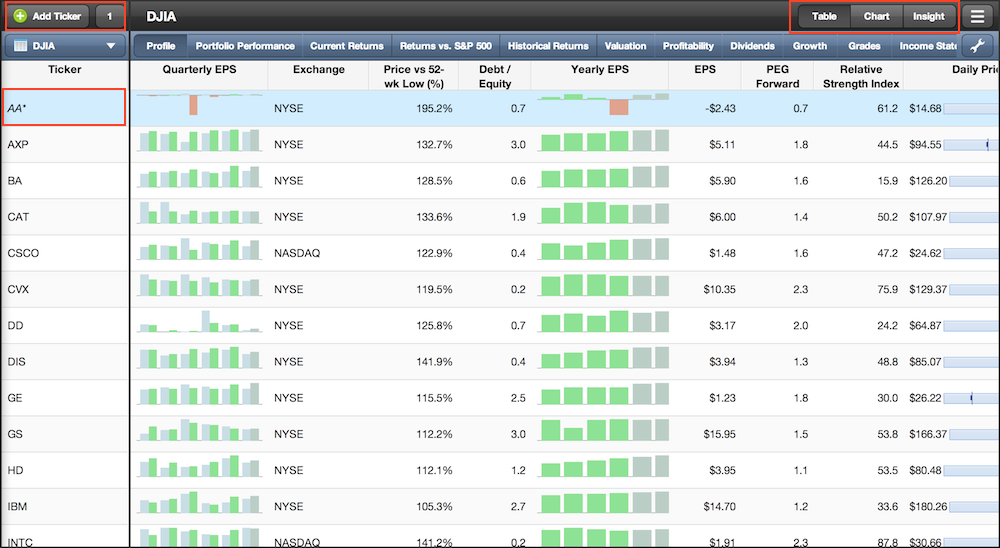
Task: Open the Valuation tab
Action: (x=625, y=46)
